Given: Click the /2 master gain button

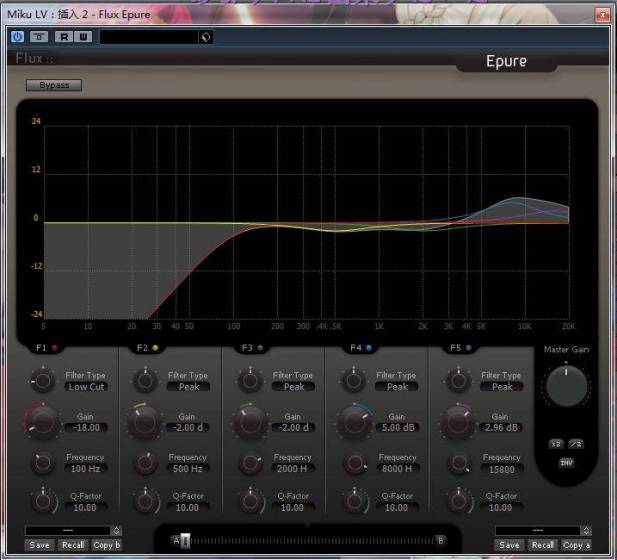Looking at the screenshot, I should [x=576, y=444].
